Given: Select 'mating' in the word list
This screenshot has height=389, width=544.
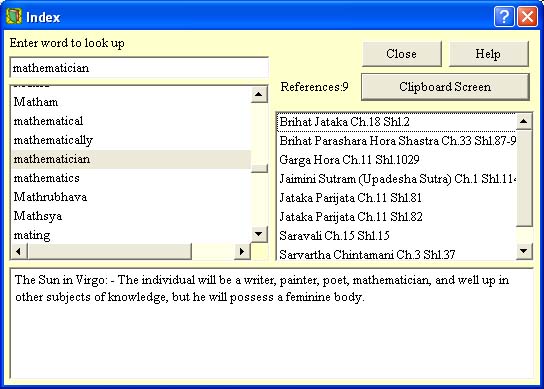Looking at the screenshot, I should tap(131, 235).
